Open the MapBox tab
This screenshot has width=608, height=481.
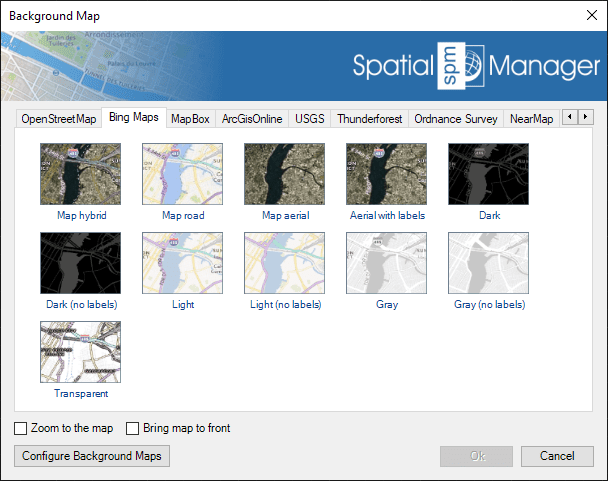(190, 119)
